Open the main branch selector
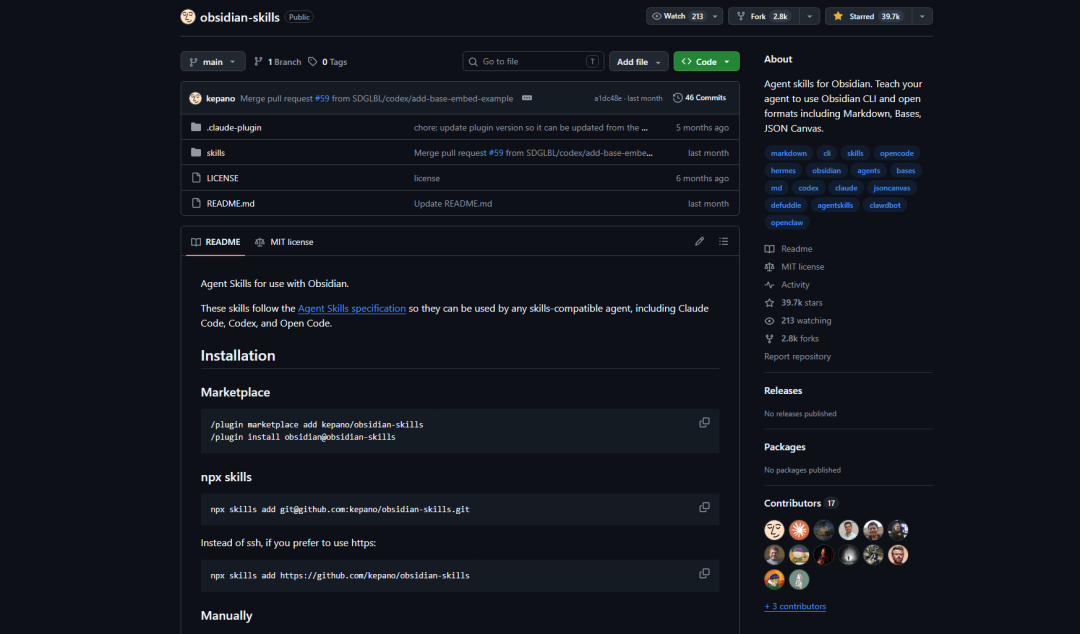1080x634 pixels. click(x=213, y=61)
